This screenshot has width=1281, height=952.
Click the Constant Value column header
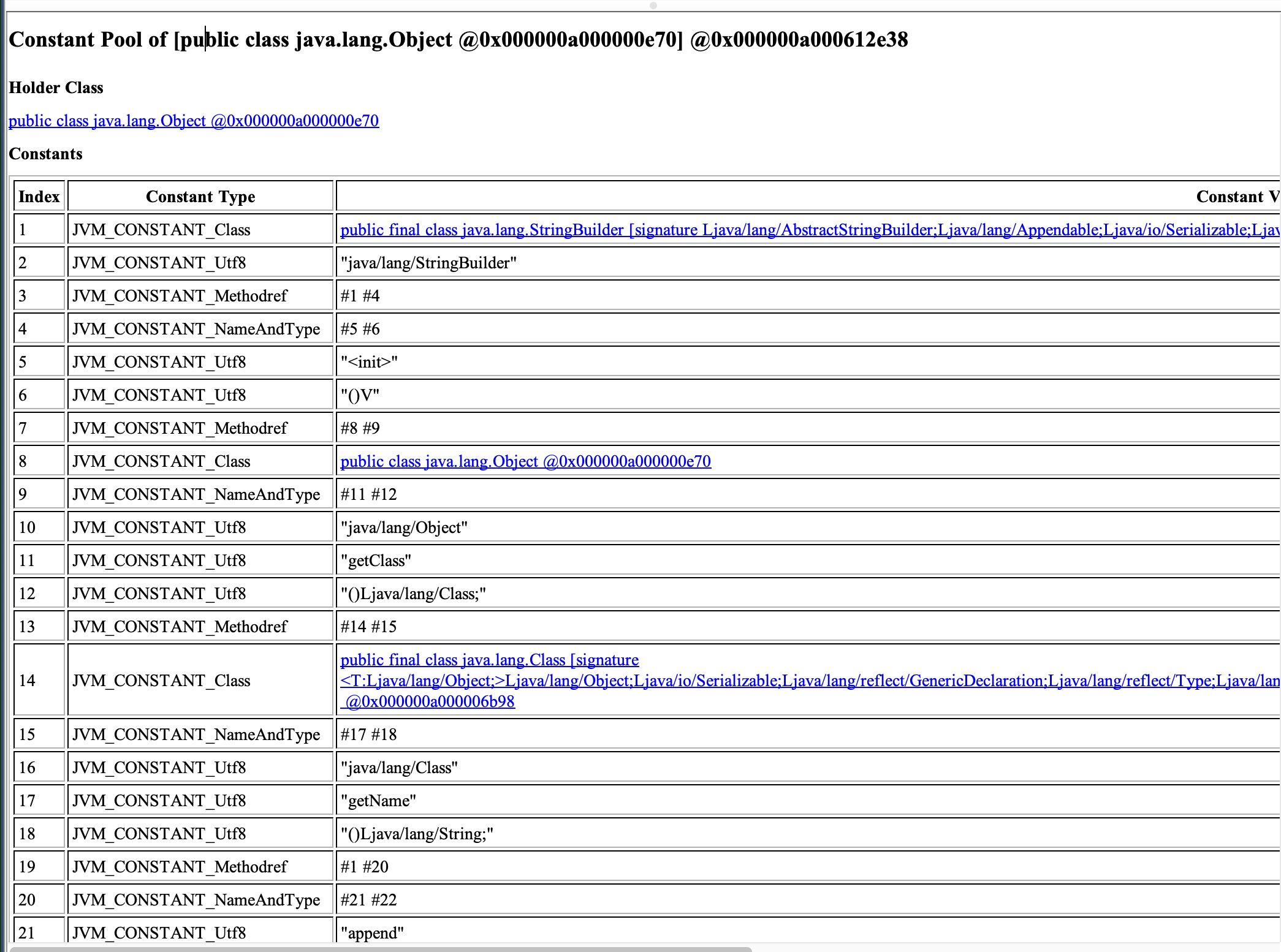[1235, 197]
